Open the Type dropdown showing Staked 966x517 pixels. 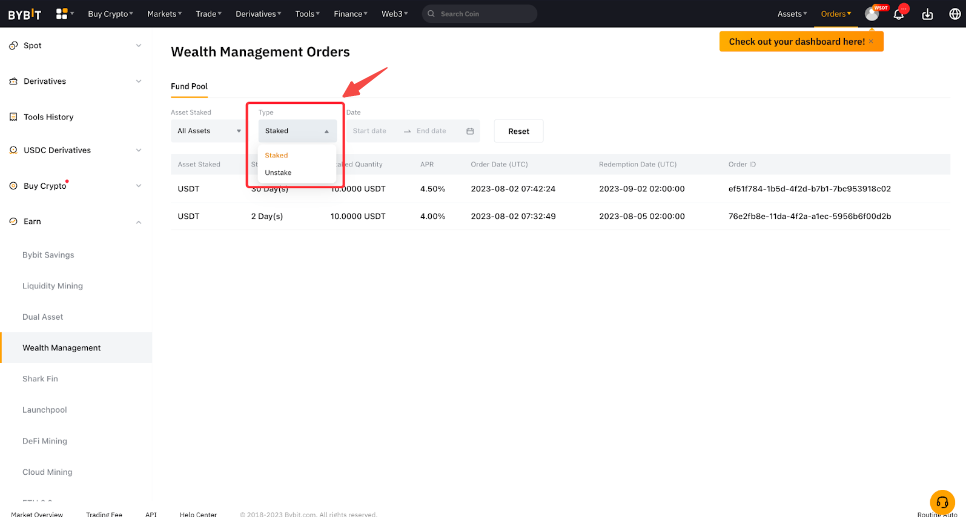[298, 131]
